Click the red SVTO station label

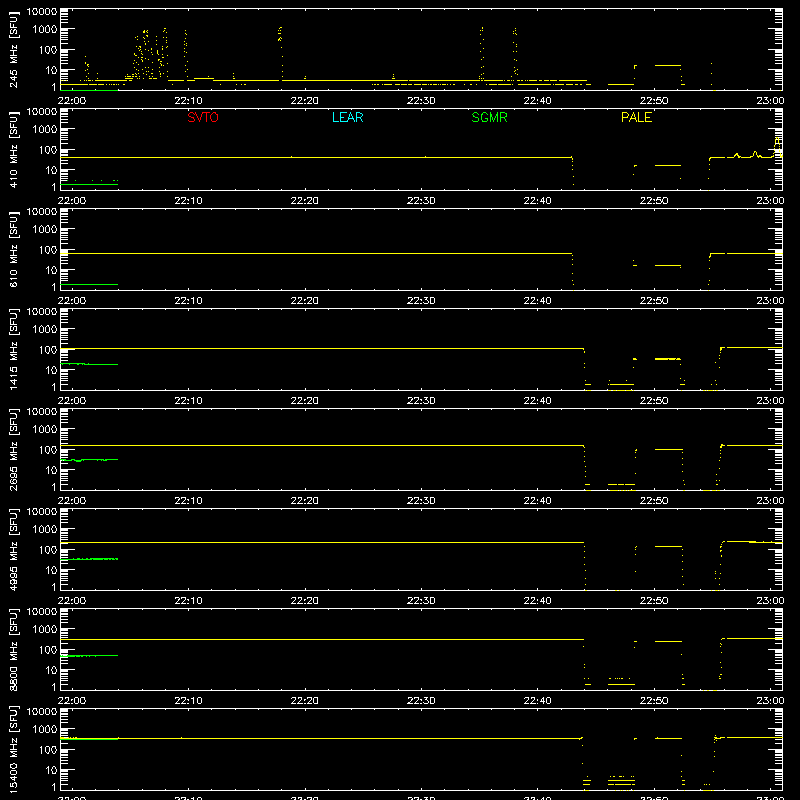(203, 117)
